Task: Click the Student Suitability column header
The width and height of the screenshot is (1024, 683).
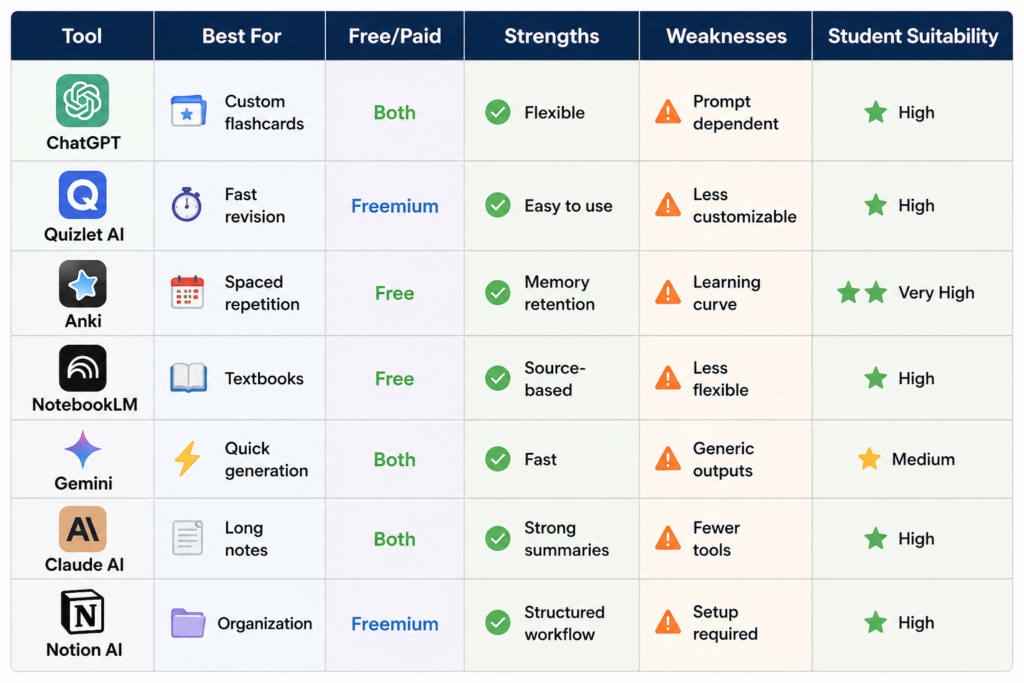Action: point(913,36)
